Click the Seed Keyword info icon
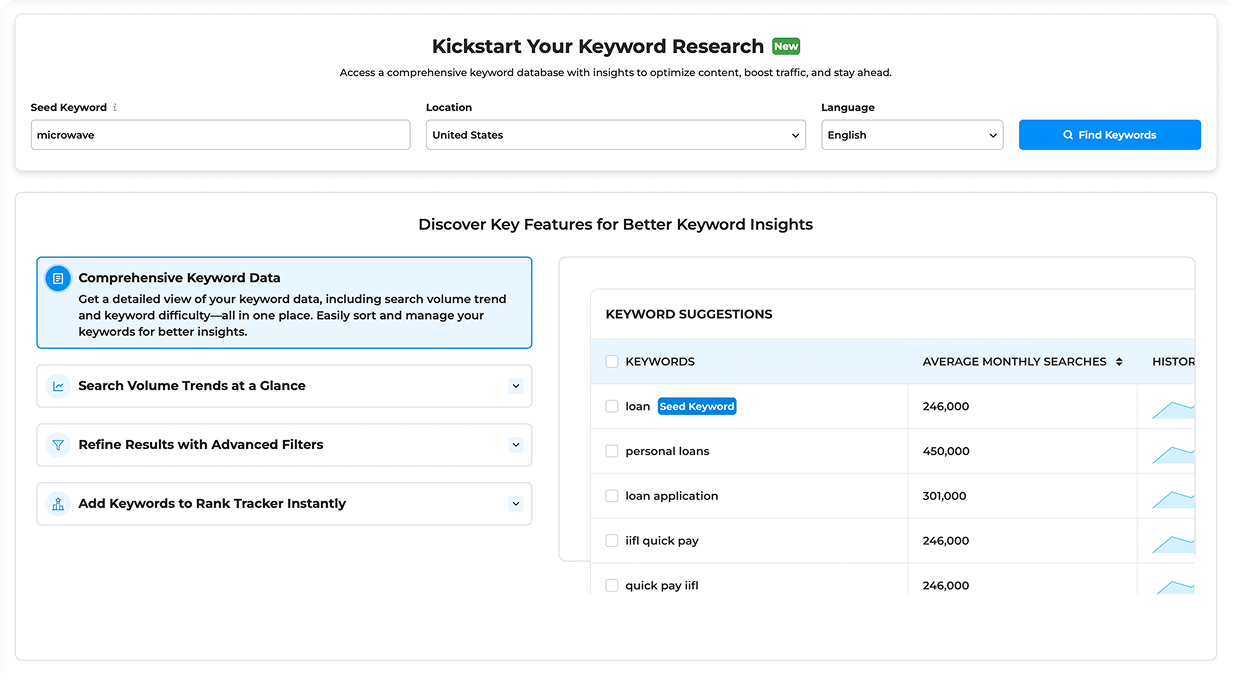This screenshot has height=681, width=1238. 115,108
